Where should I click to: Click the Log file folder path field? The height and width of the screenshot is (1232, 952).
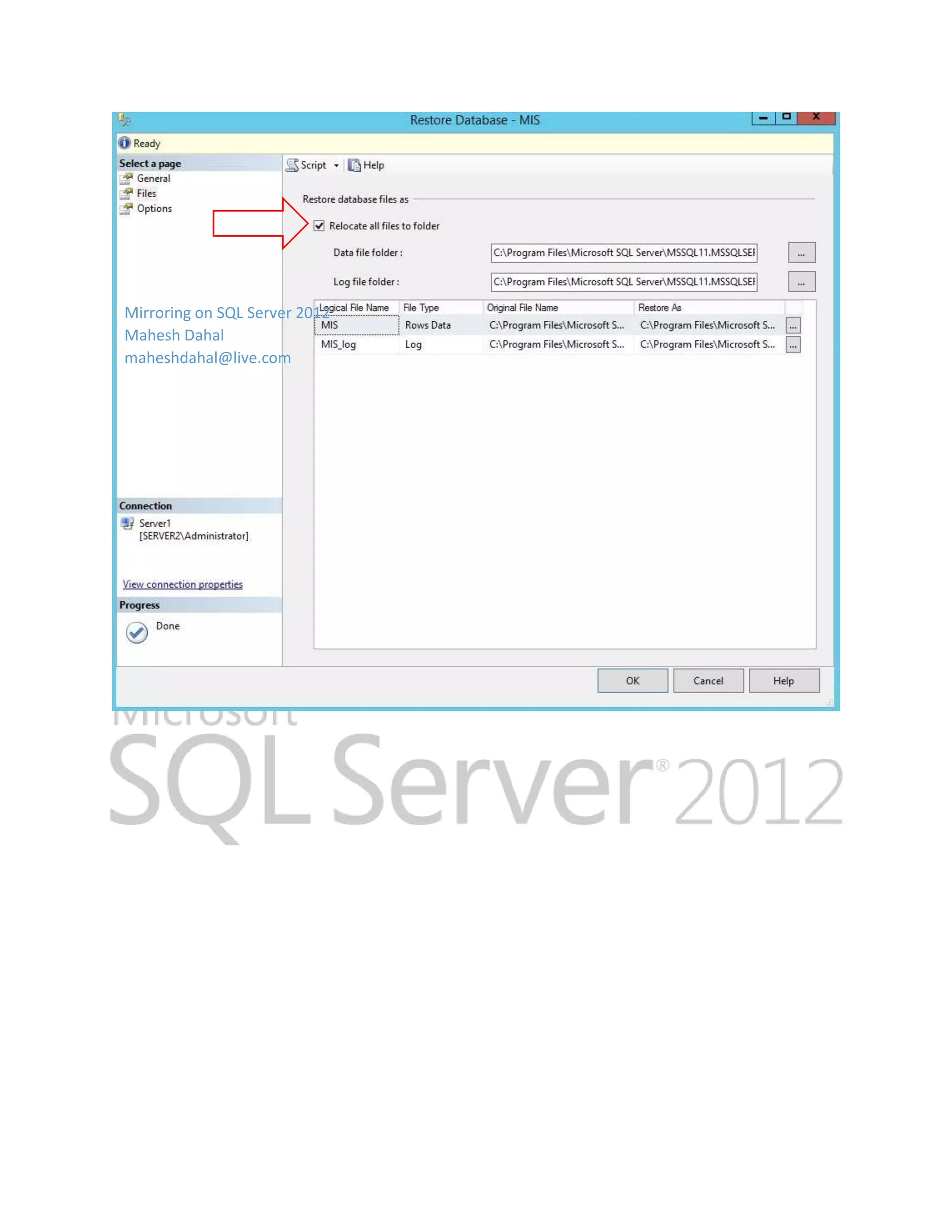pyautogui.click(x=624, y=281)
